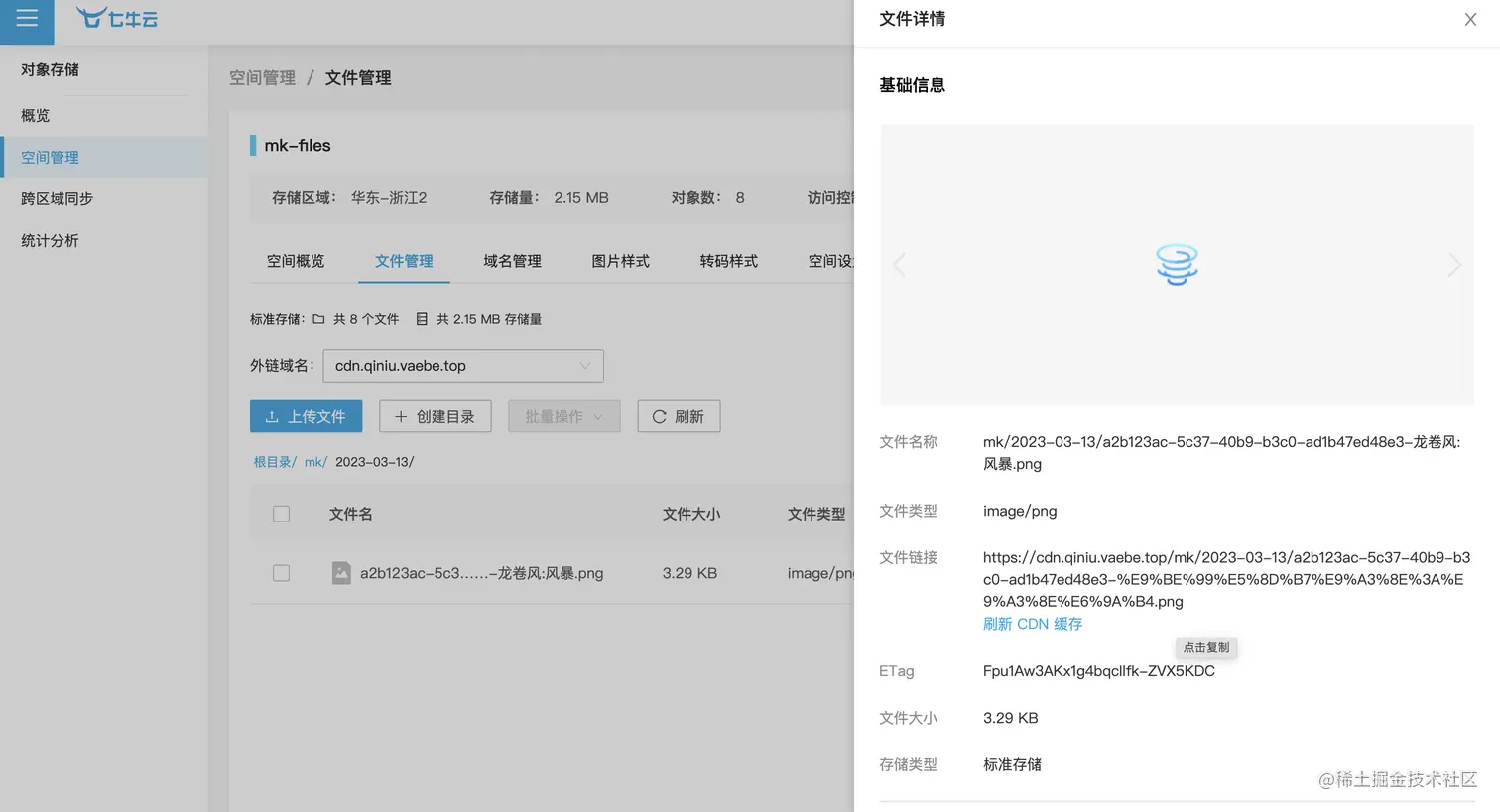1500x812 pixels.
Task: Switch to the 转码样式 tab
Action: click(x=728, y=261)
